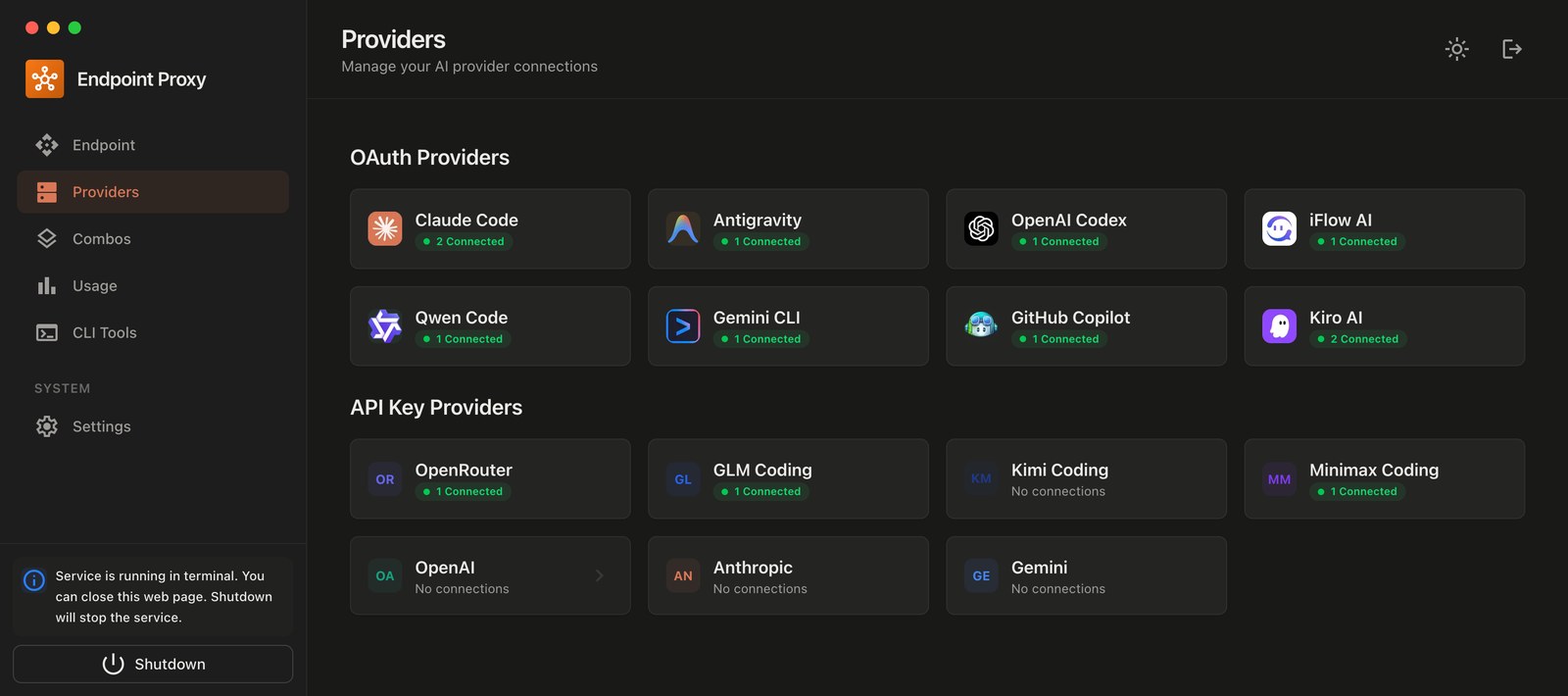Click the iFlow AI logo icon
The height and width of the screenshot is (696, 1568).
[x=1279, y=228]
